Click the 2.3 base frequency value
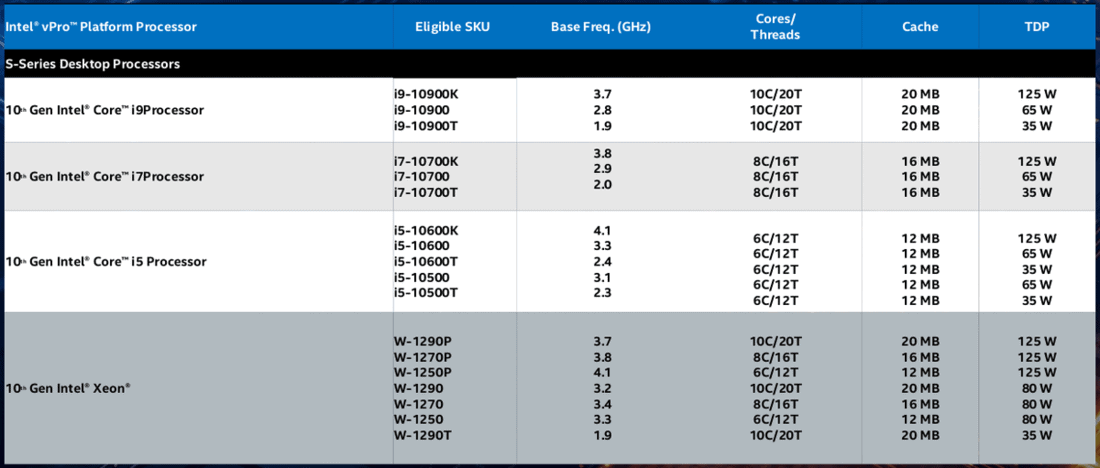 tap(603, 293)
